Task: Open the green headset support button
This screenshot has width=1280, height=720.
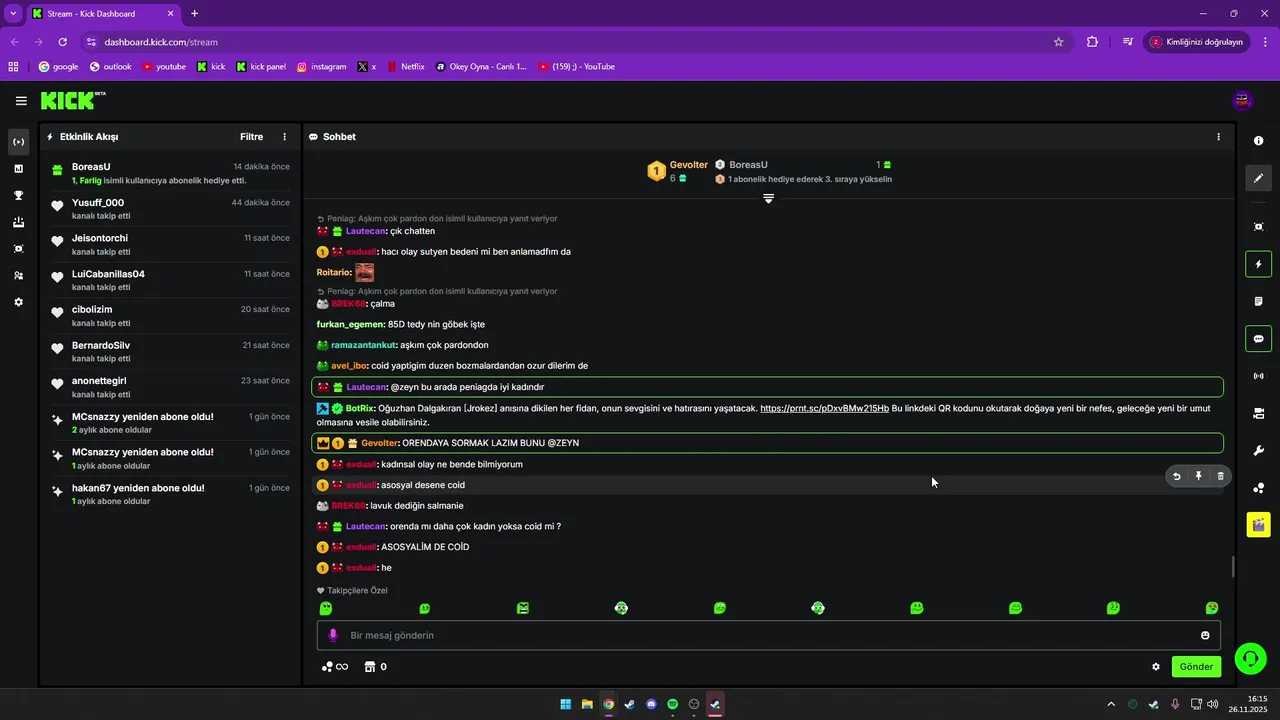Action: tap(1250, 658)
